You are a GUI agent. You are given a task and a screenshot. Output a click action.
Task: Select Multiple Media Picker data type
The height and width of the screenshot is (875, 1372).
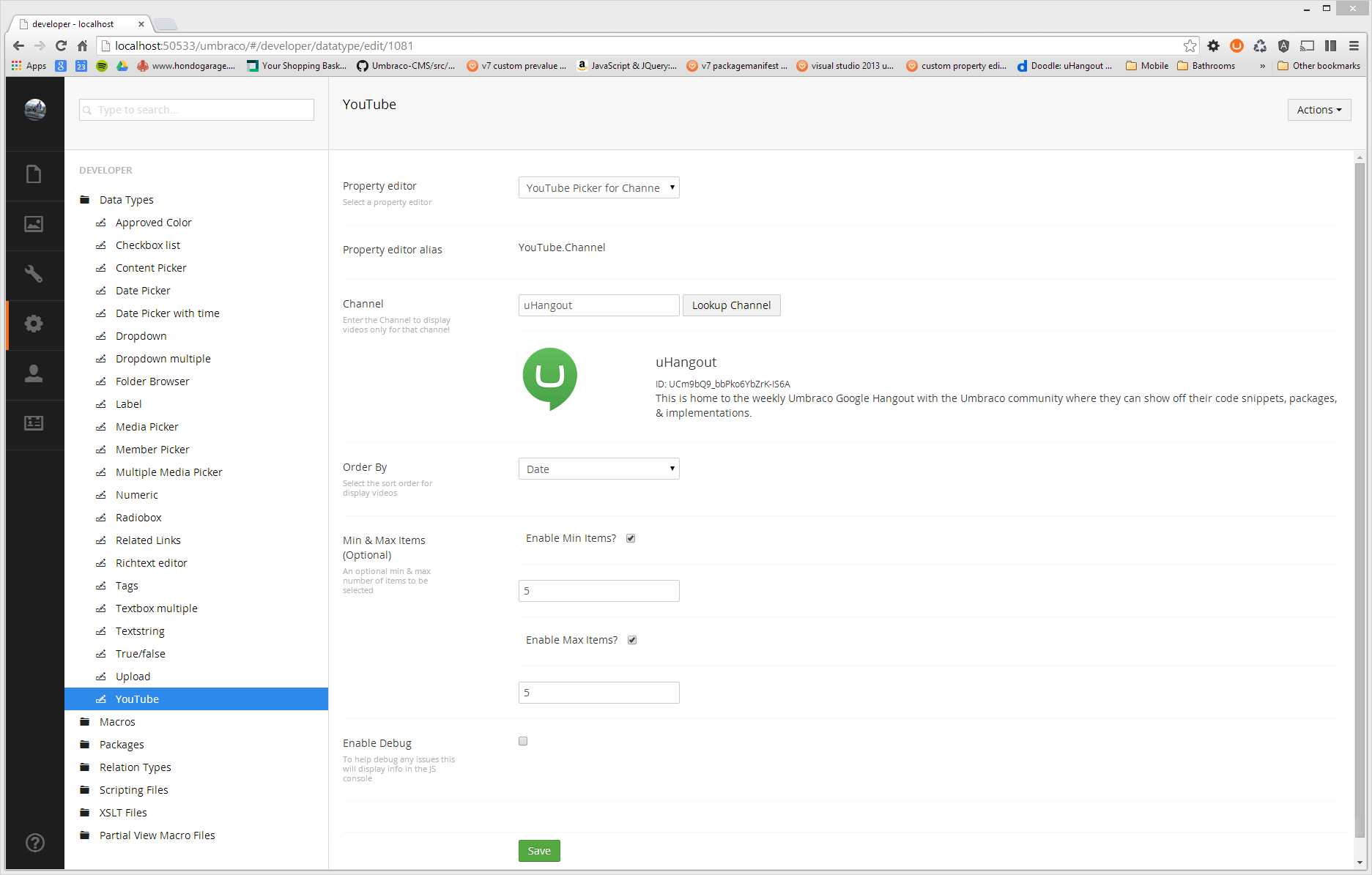168,472
